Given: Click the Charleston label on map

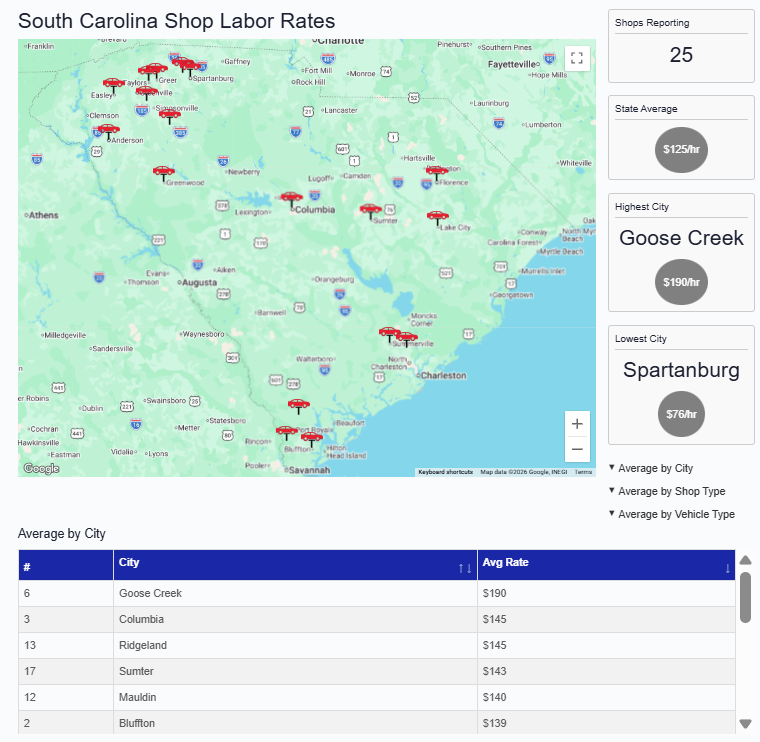Looking at the screenshot, I should pos(443,376).
